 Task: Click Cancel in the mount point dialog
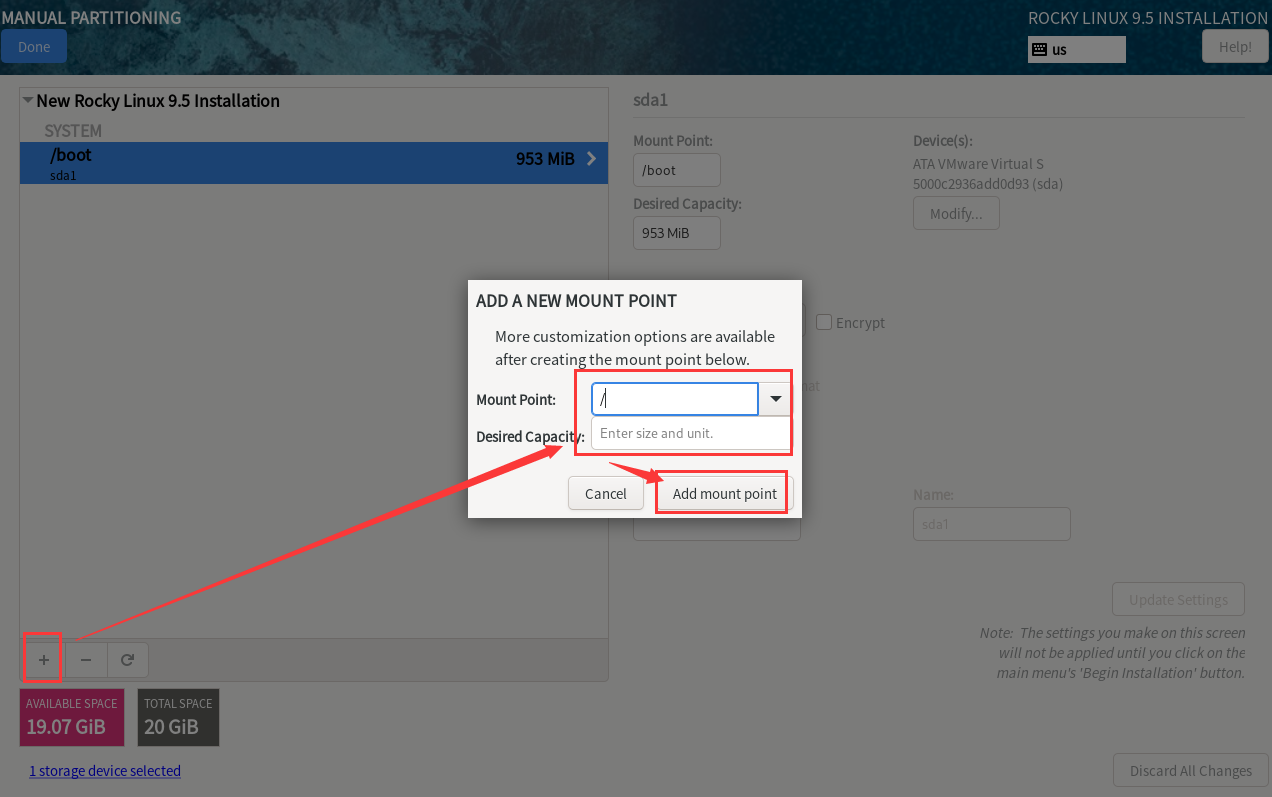click(x=606, y=493)
